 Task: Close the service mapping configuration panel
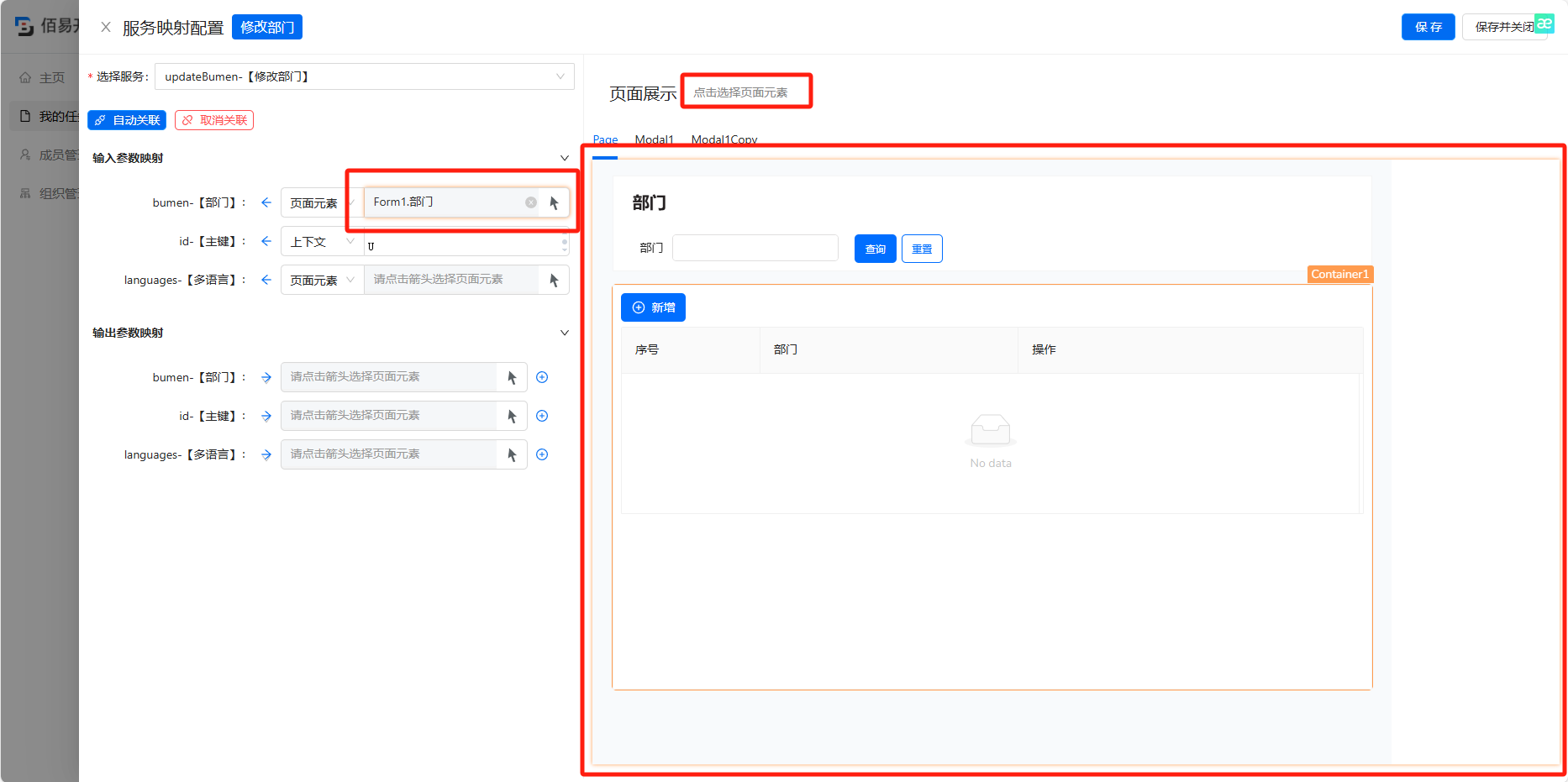point(106,27)
